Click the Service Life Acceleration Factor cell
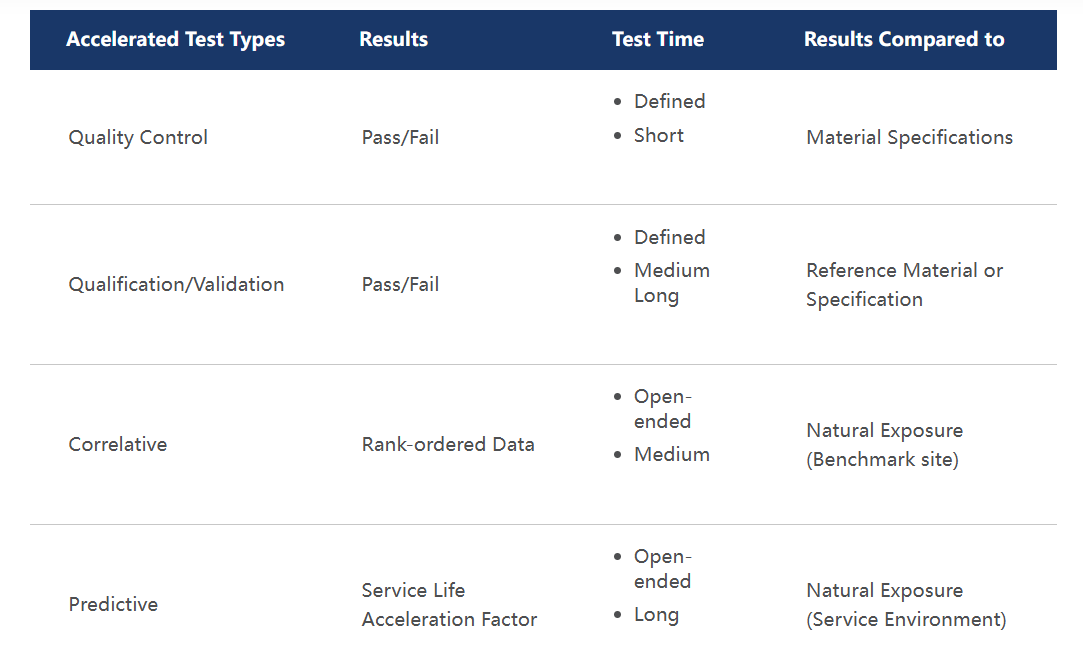This screenshot has width=1083, height=669. pos(450,605)
